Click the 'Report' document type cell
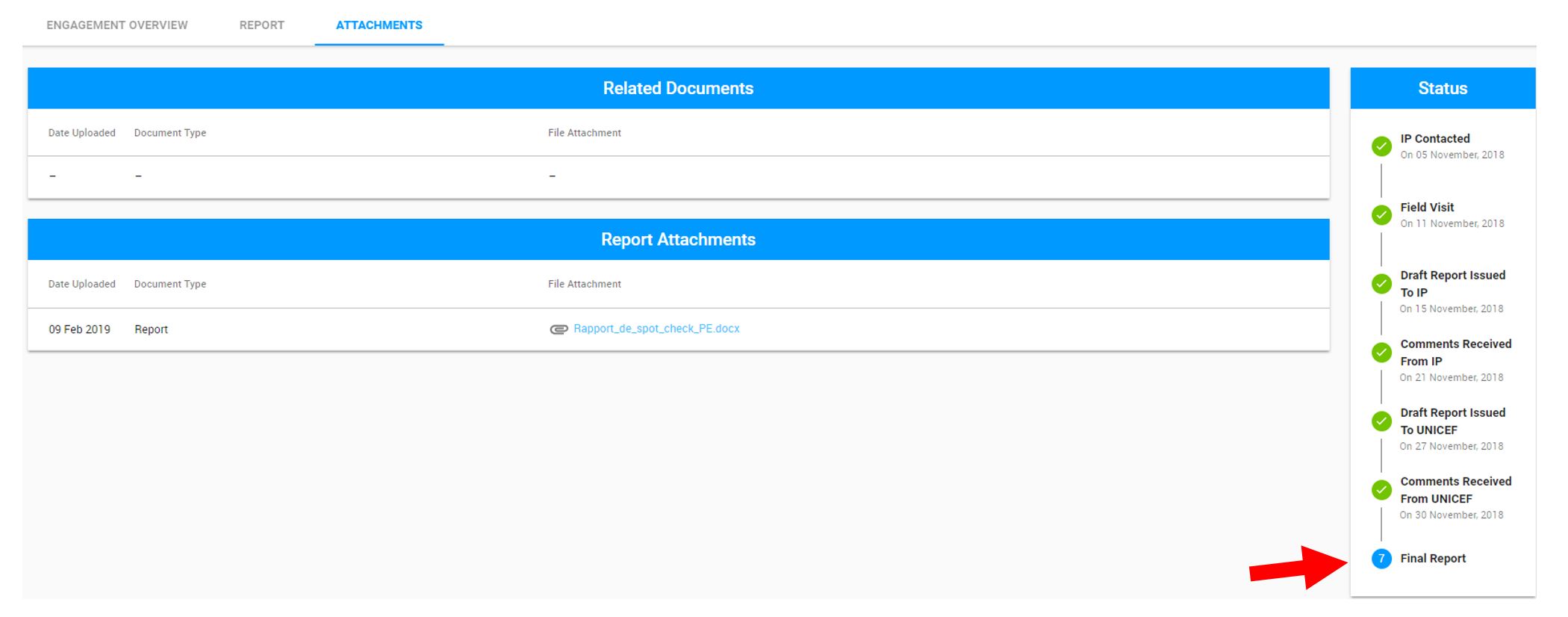The height and width of the screenshot is (617, 1568). [151, 329]
